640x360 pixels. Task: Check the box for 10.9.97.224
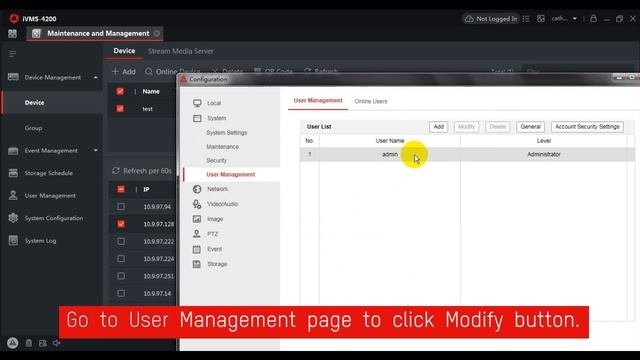(x=121, y=258)
